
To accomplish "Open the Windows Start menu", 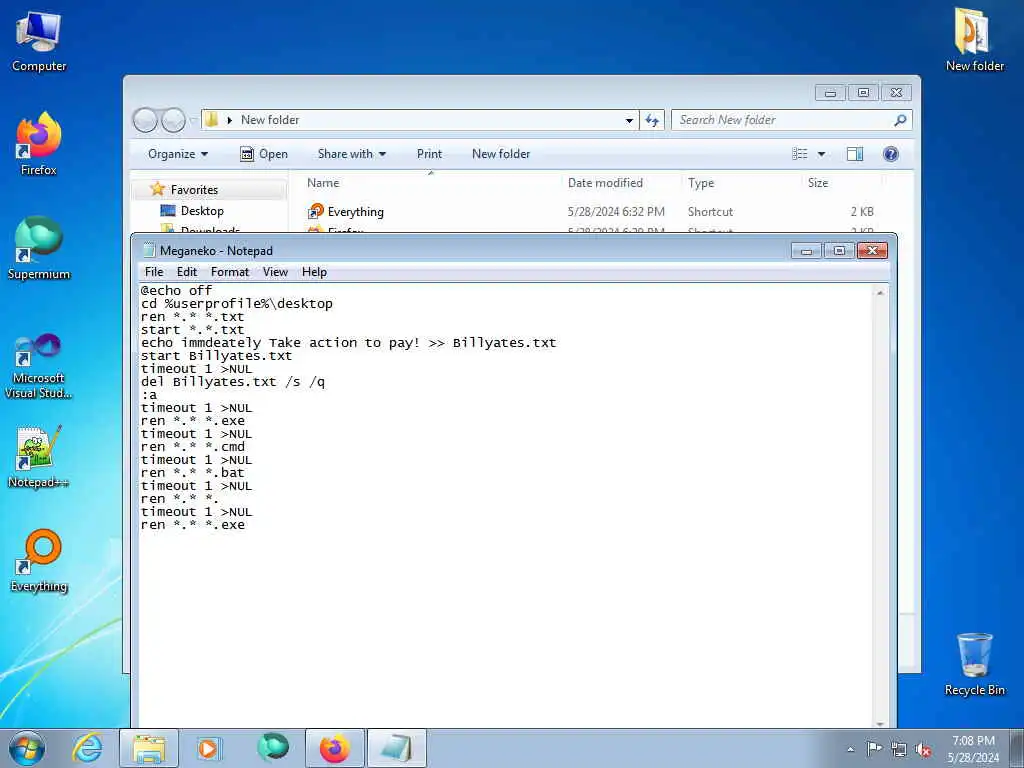I will (27, 748).
